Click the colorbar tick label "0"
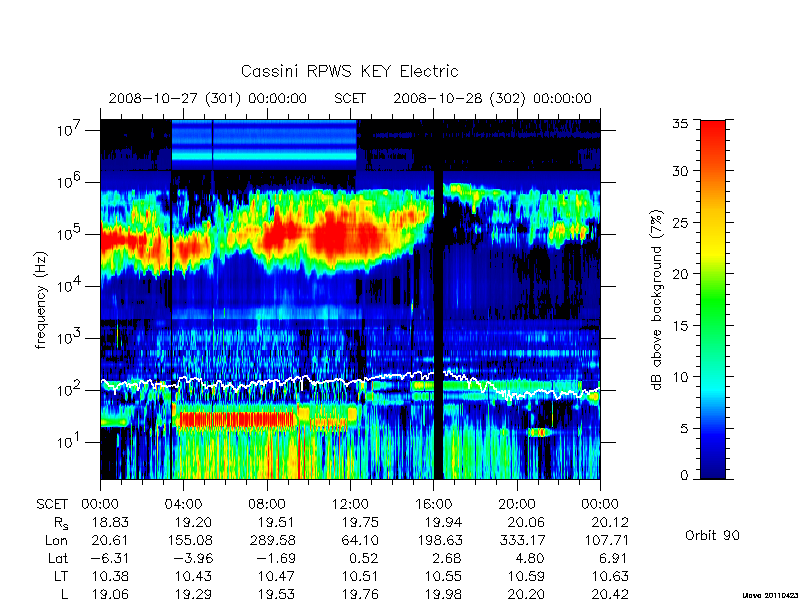The width and height of the screenshot is (800, 600). [x=685, y=476]
